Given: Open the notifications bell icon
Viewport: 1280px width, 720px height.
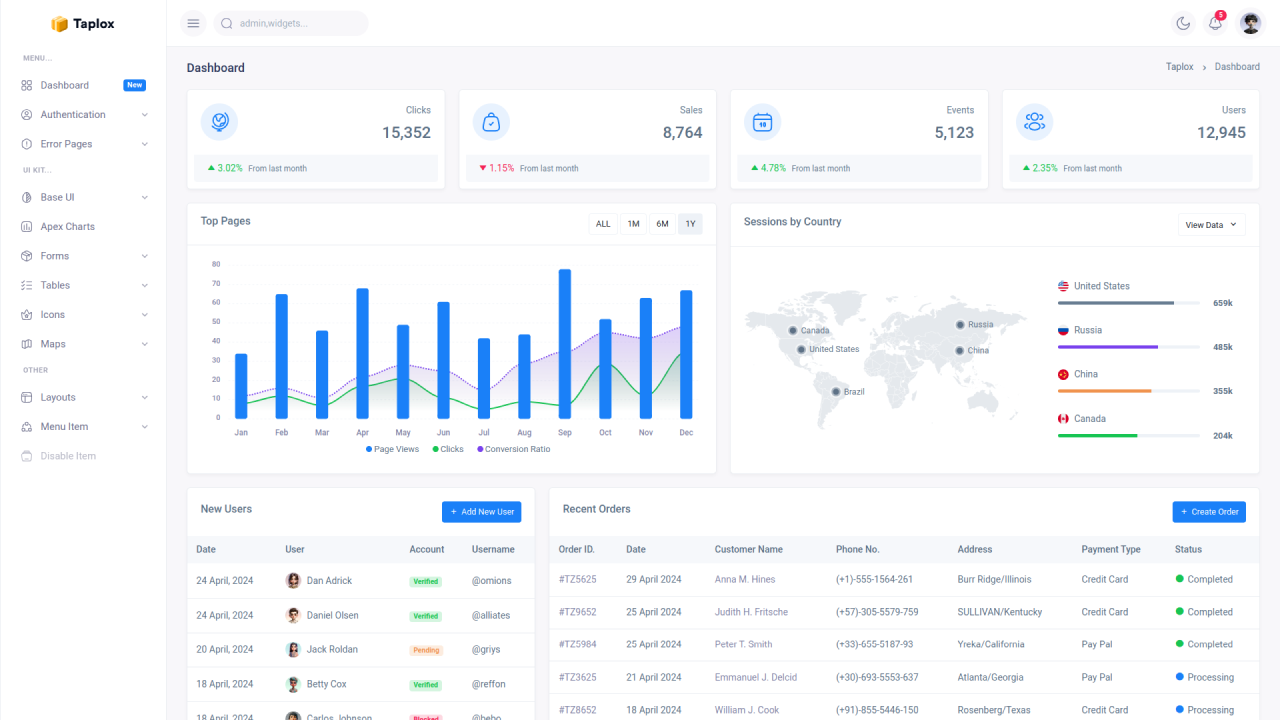Looking at the screenshot, I should (x=1214, y=22).
